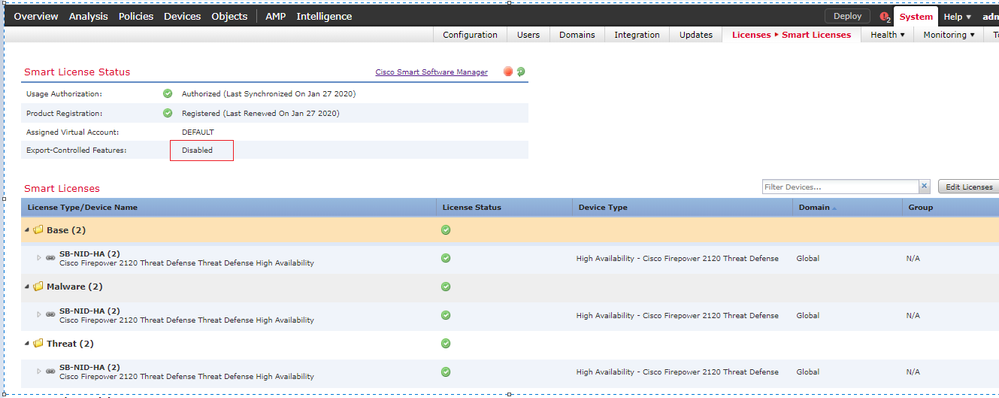This screenshot has width=999, height=398.
Task: Click the red alert notification icon beside Deploy
Action: pos(884,17)
